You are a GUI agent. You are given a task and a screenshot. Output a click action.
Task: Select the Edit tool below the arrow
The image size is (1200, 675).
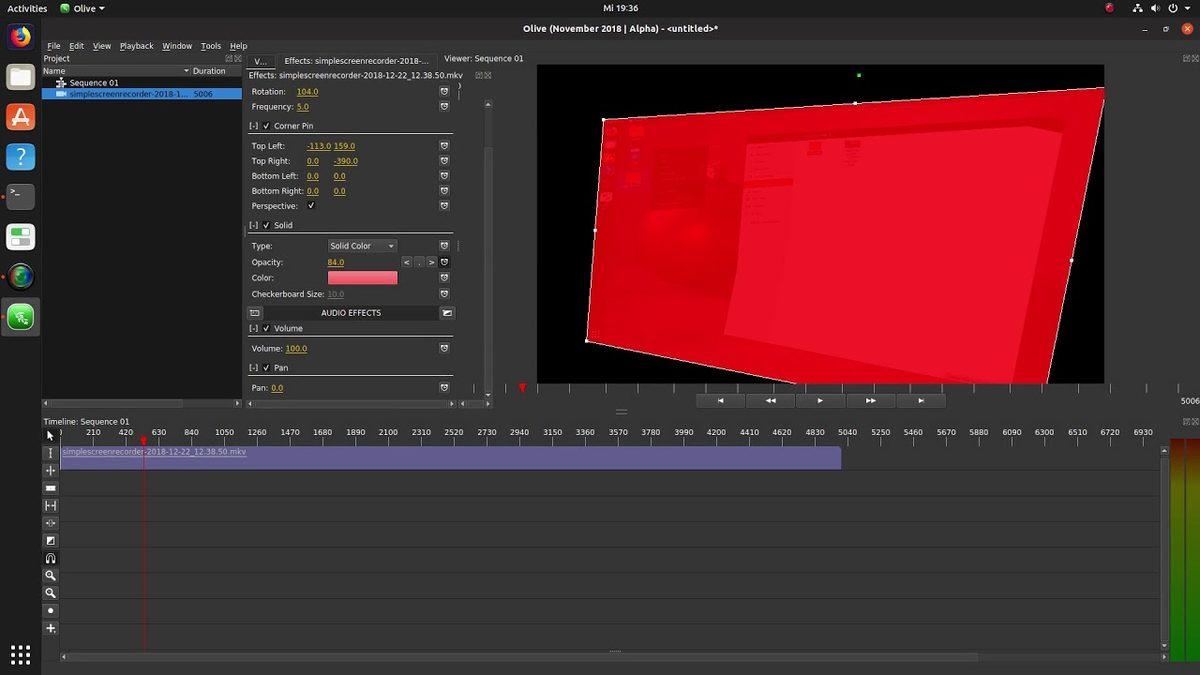[x=50, y=452]
